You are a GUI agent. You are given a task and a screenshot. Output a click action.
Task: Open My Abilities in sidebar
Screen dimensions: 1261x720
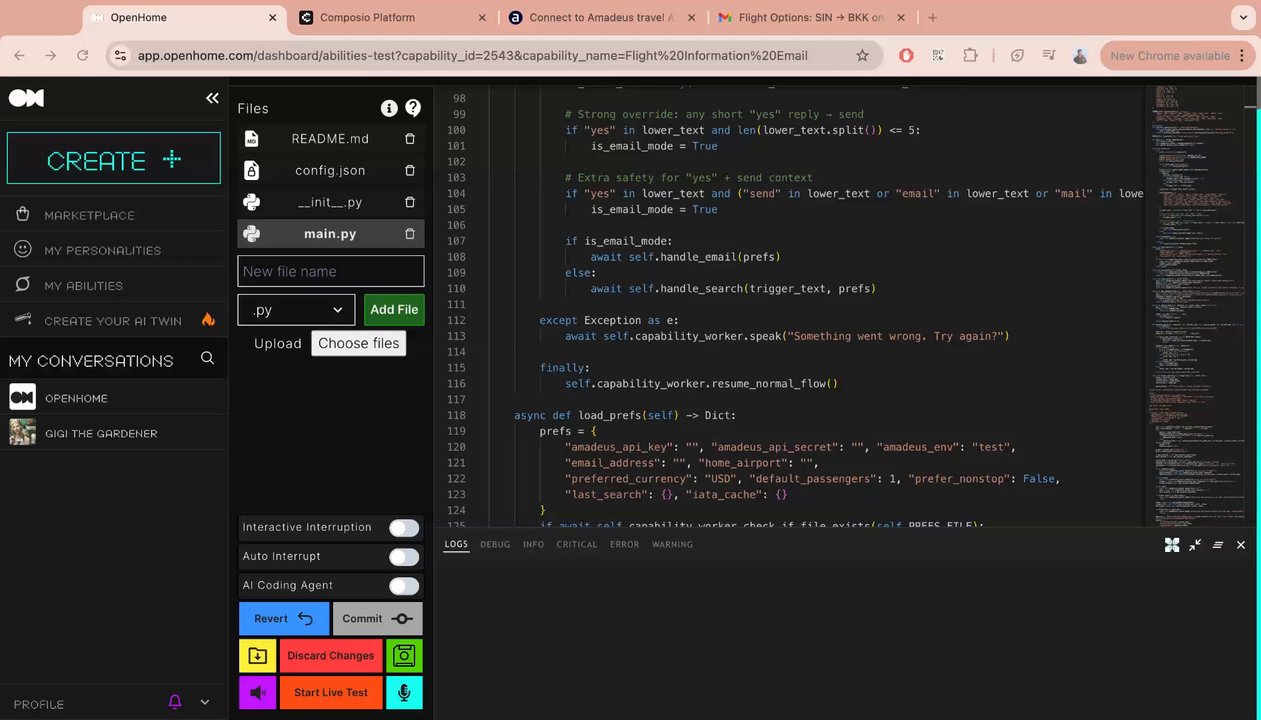click(x=83, y=285)
